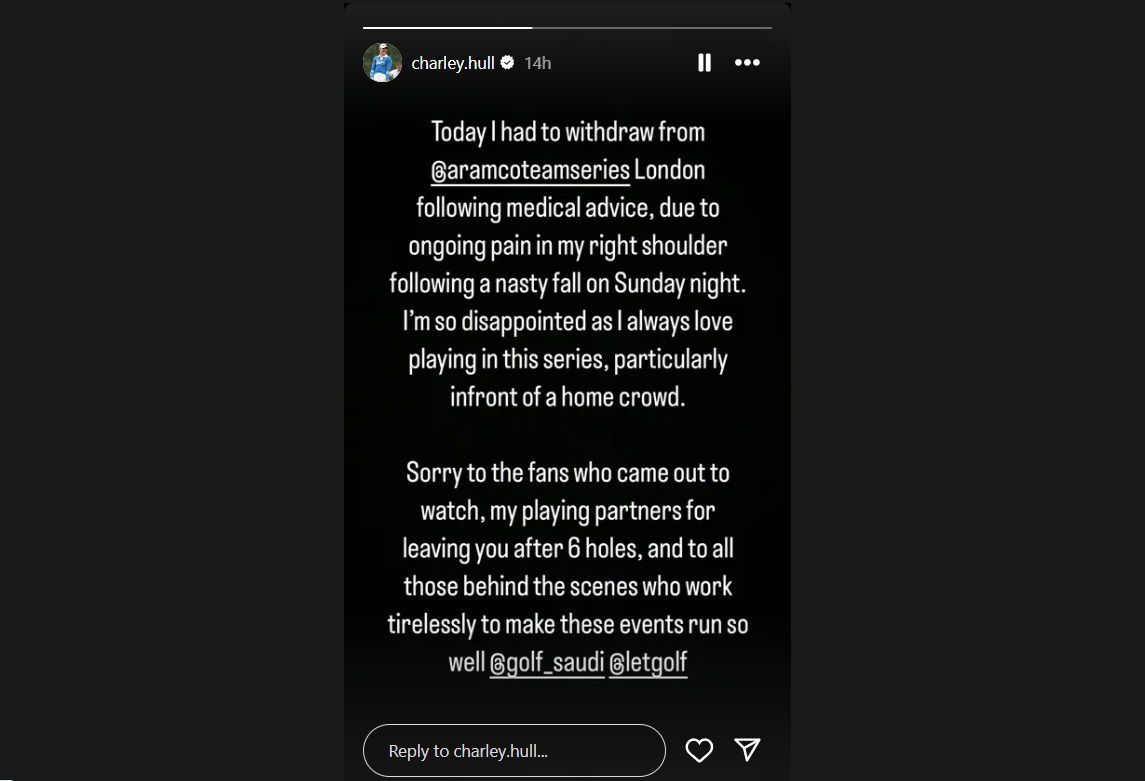Click the filled segment of story progress bar
The height and width of the screenshot is (781, 1145).
click(447, 27)
